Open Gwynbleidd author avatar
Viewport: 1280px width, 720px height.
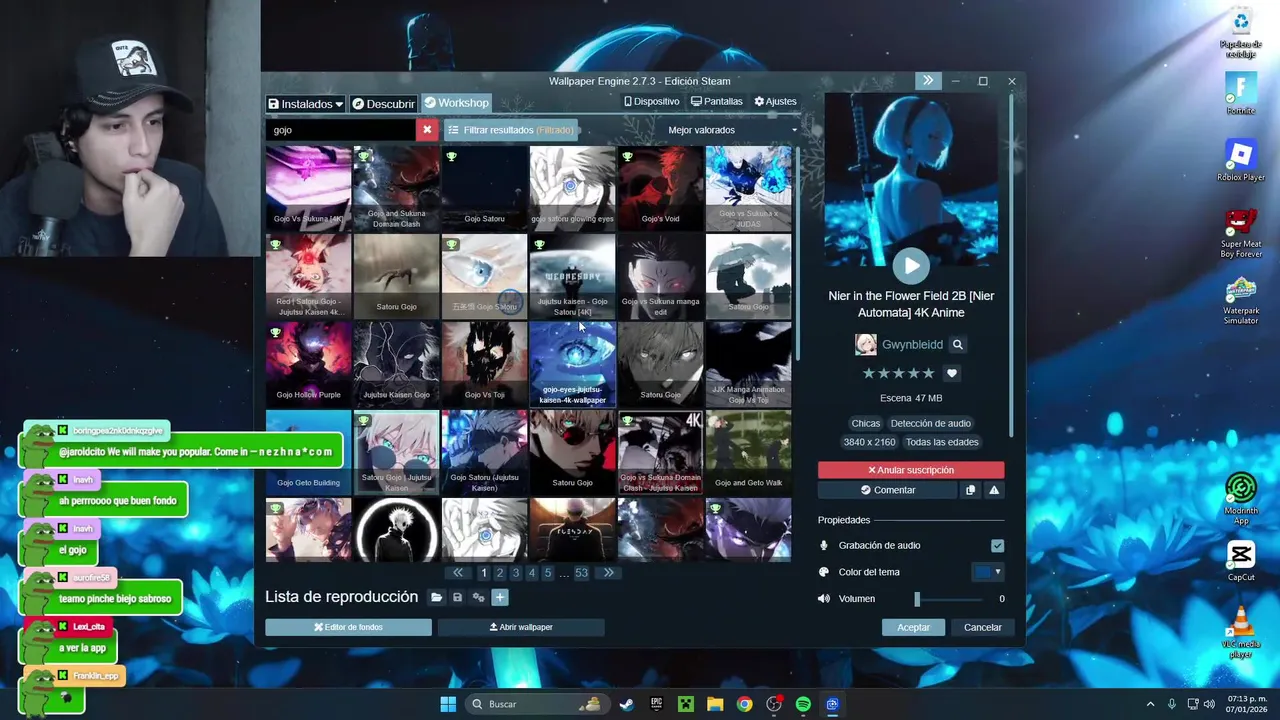(x=866, y=344)
